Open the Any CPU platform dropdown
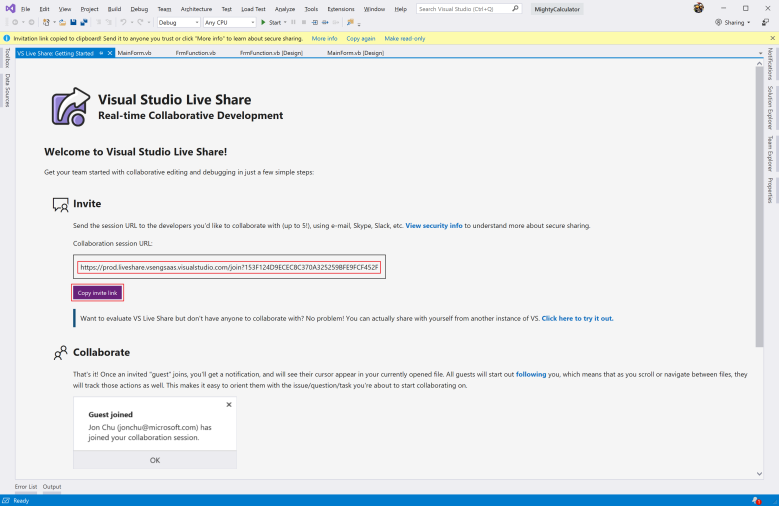This screenshot has width=779, height=506. [x=229, y=22]
